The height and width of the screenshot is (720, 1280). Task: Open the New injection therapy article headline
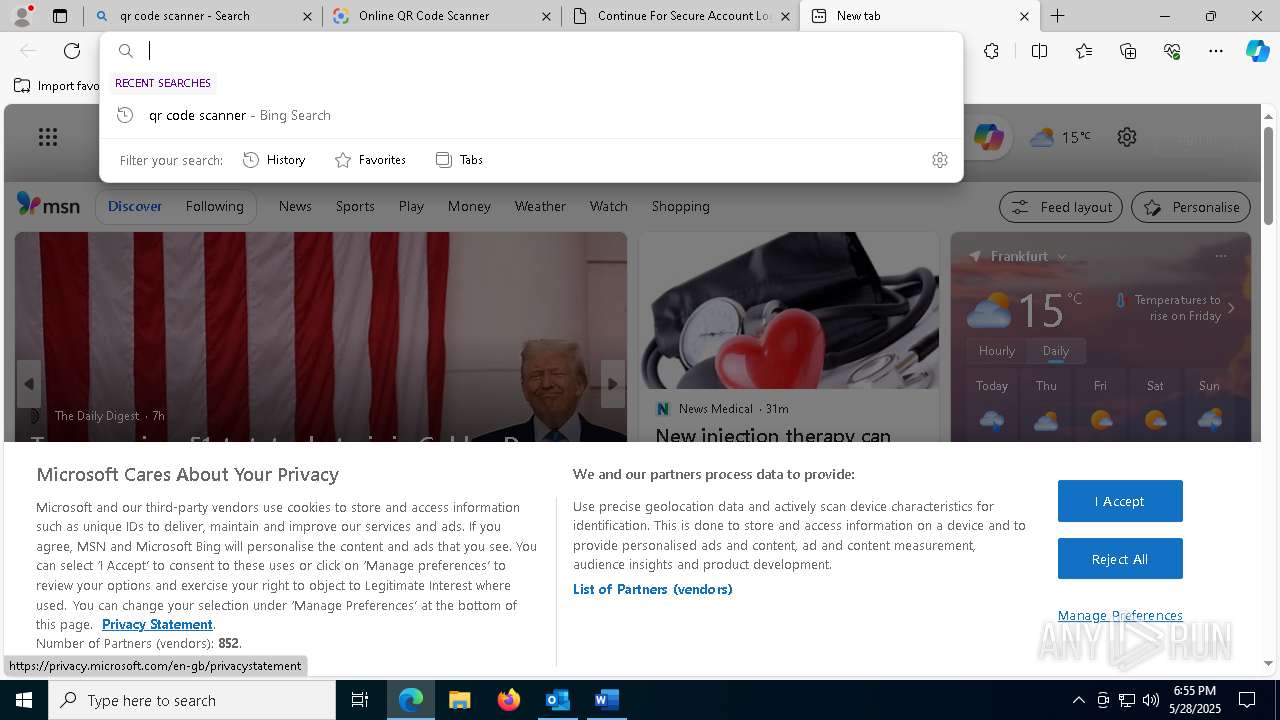773,435
